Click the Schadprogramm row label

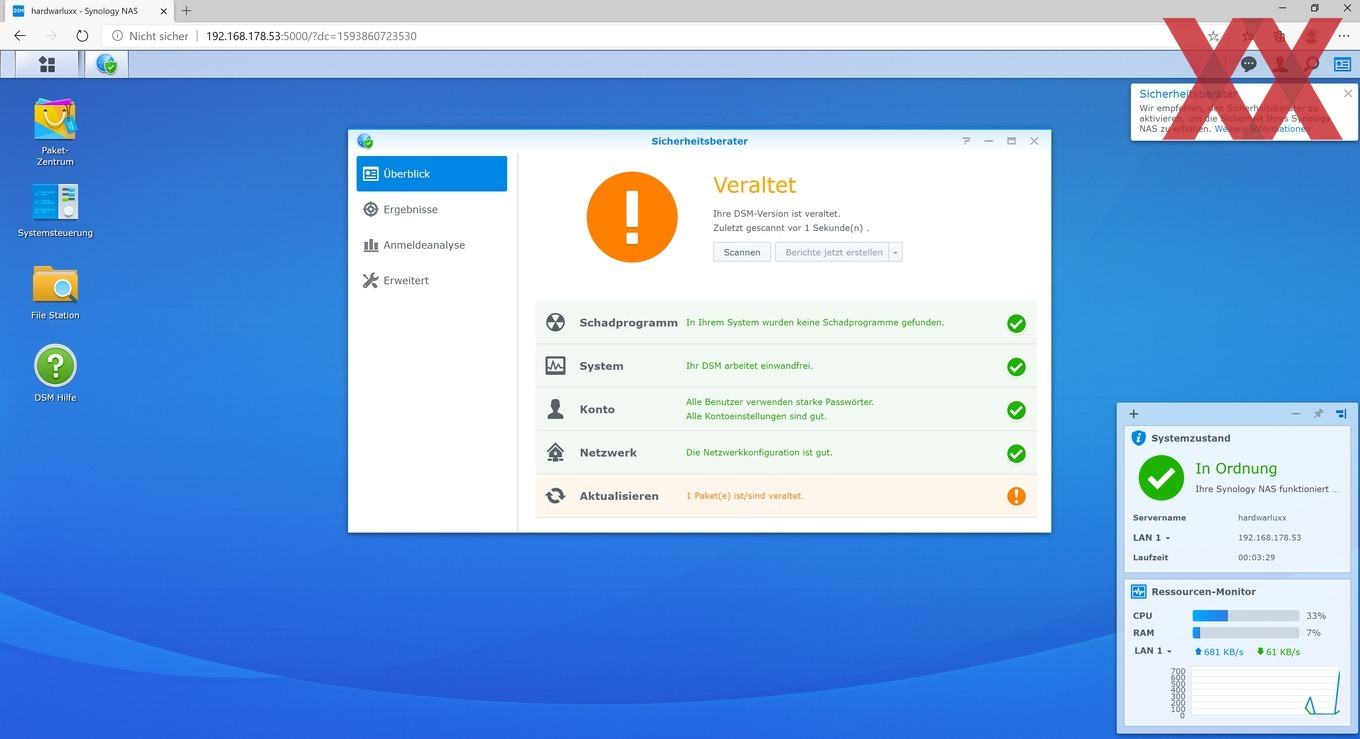click(628, 323)
